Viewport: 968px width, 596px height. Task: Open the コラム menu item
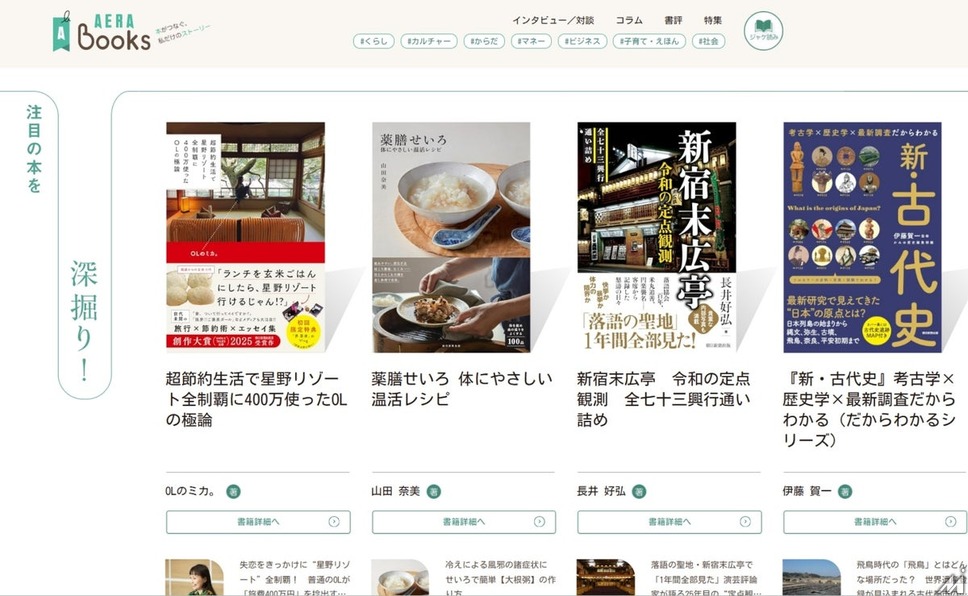629,20
